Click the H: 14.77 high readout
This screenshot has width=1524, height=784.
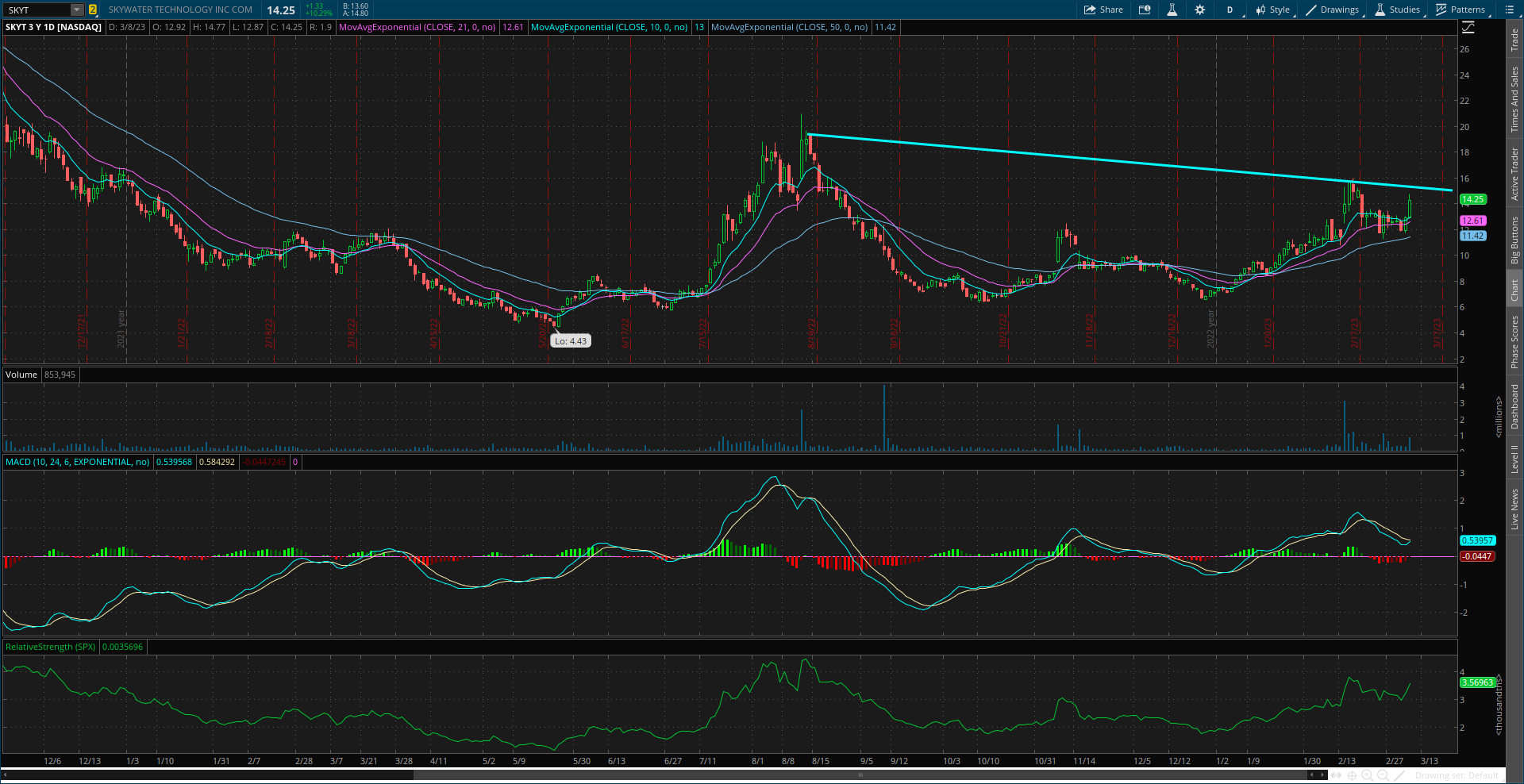click(210, 27)
